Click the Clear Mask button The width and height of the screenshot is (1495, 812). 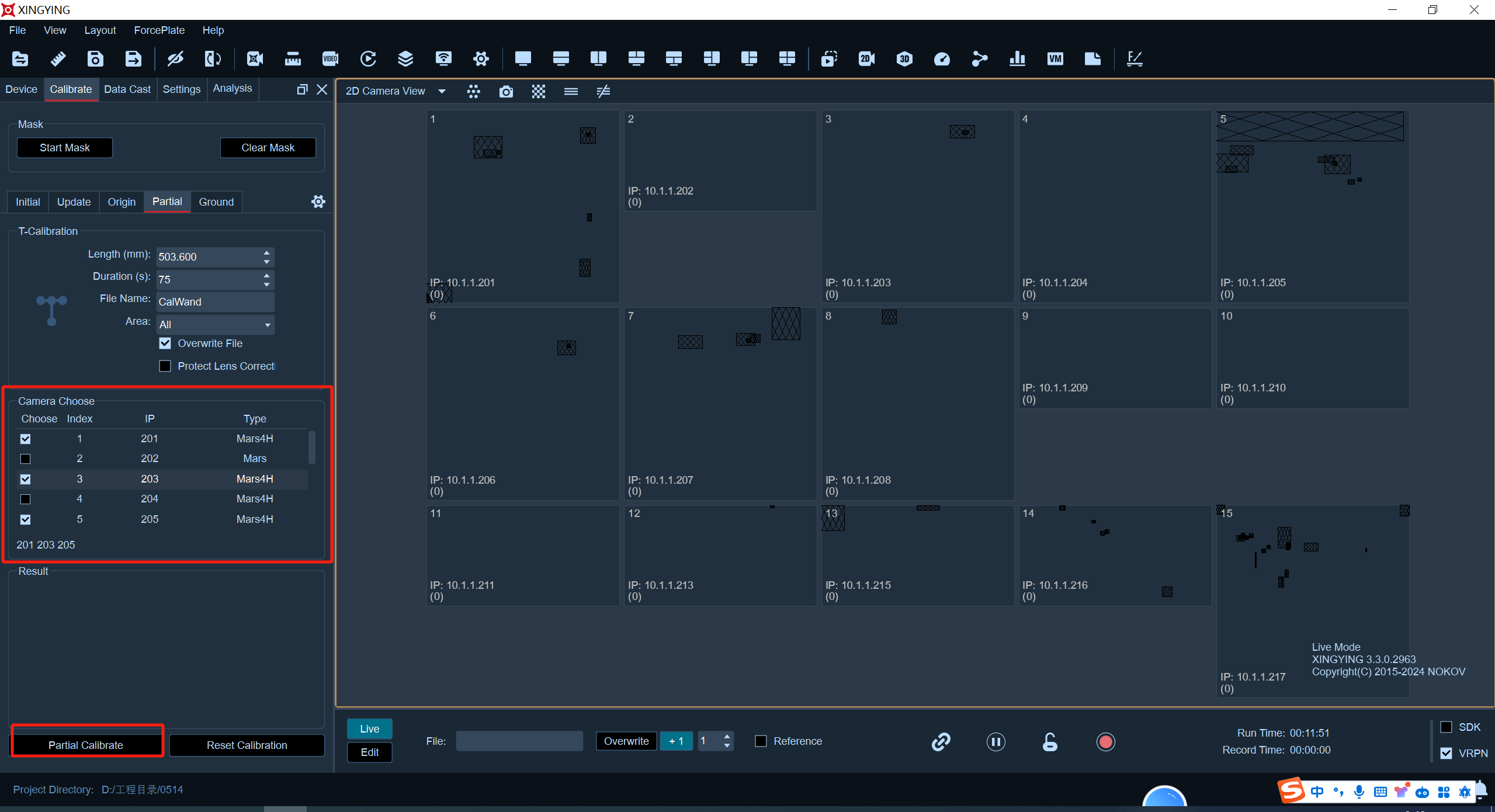[x=268, y=148]
